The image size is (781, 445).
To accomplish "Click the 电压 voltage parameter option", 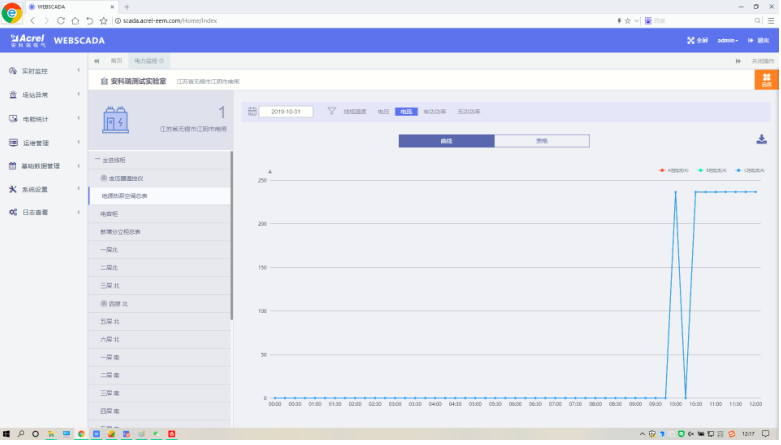I will pyautogui.click(x=383, y=112).
